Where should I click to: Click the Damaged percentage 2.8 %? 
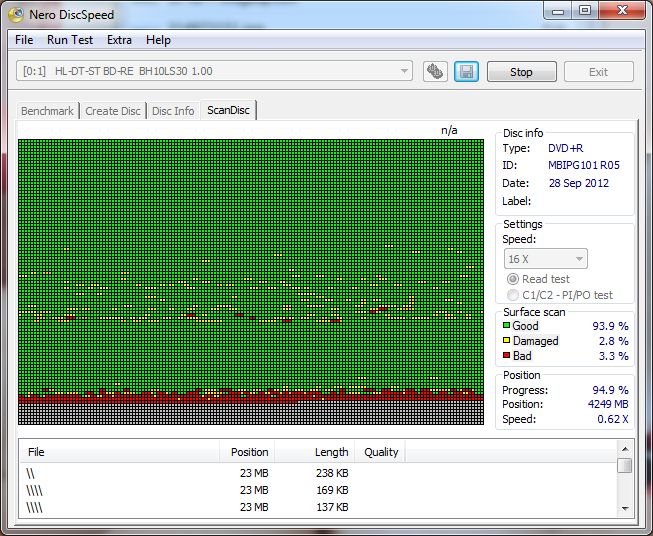pos(614,341)
